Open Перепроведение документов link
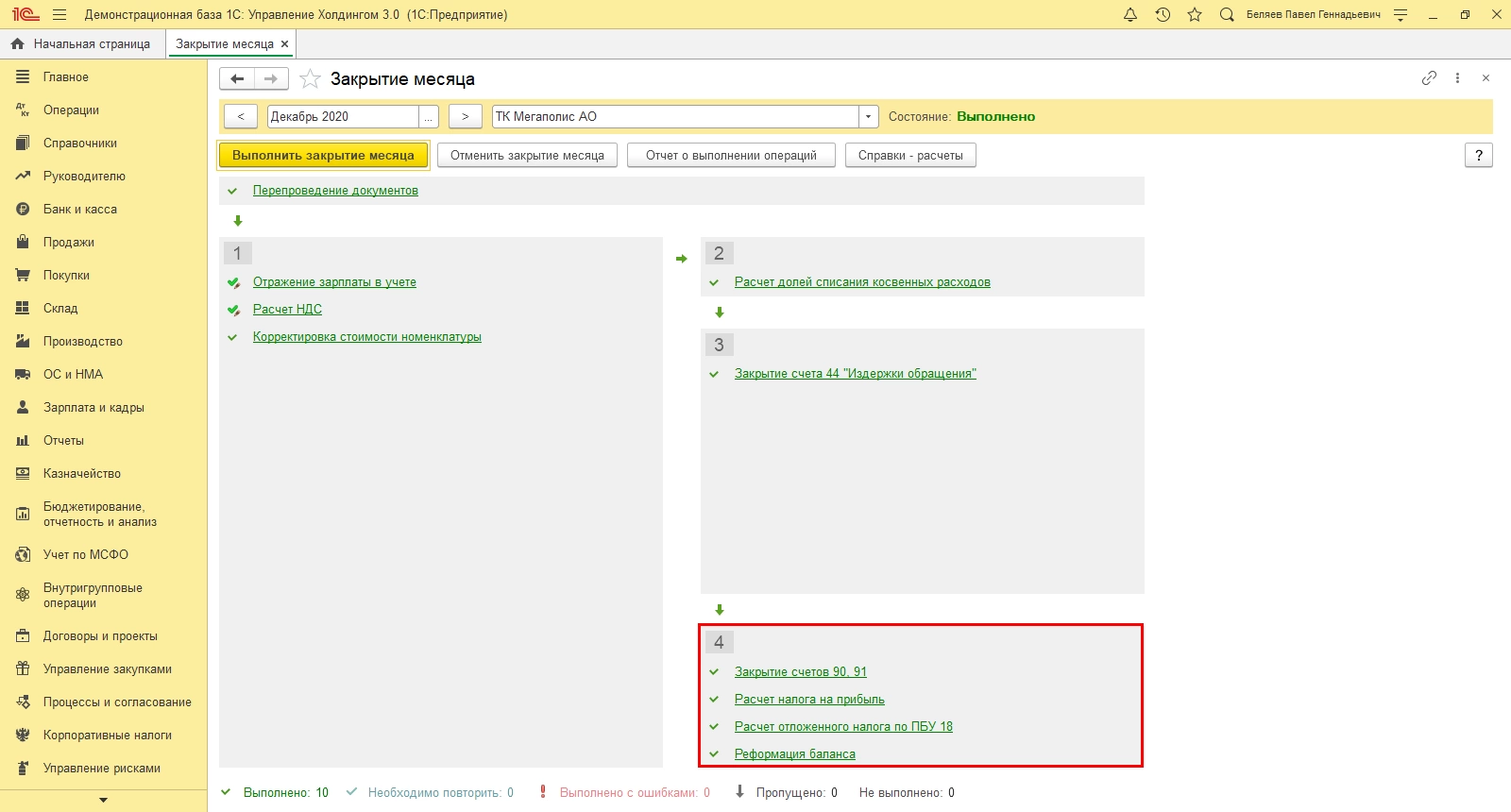 [x=335, y=191]
